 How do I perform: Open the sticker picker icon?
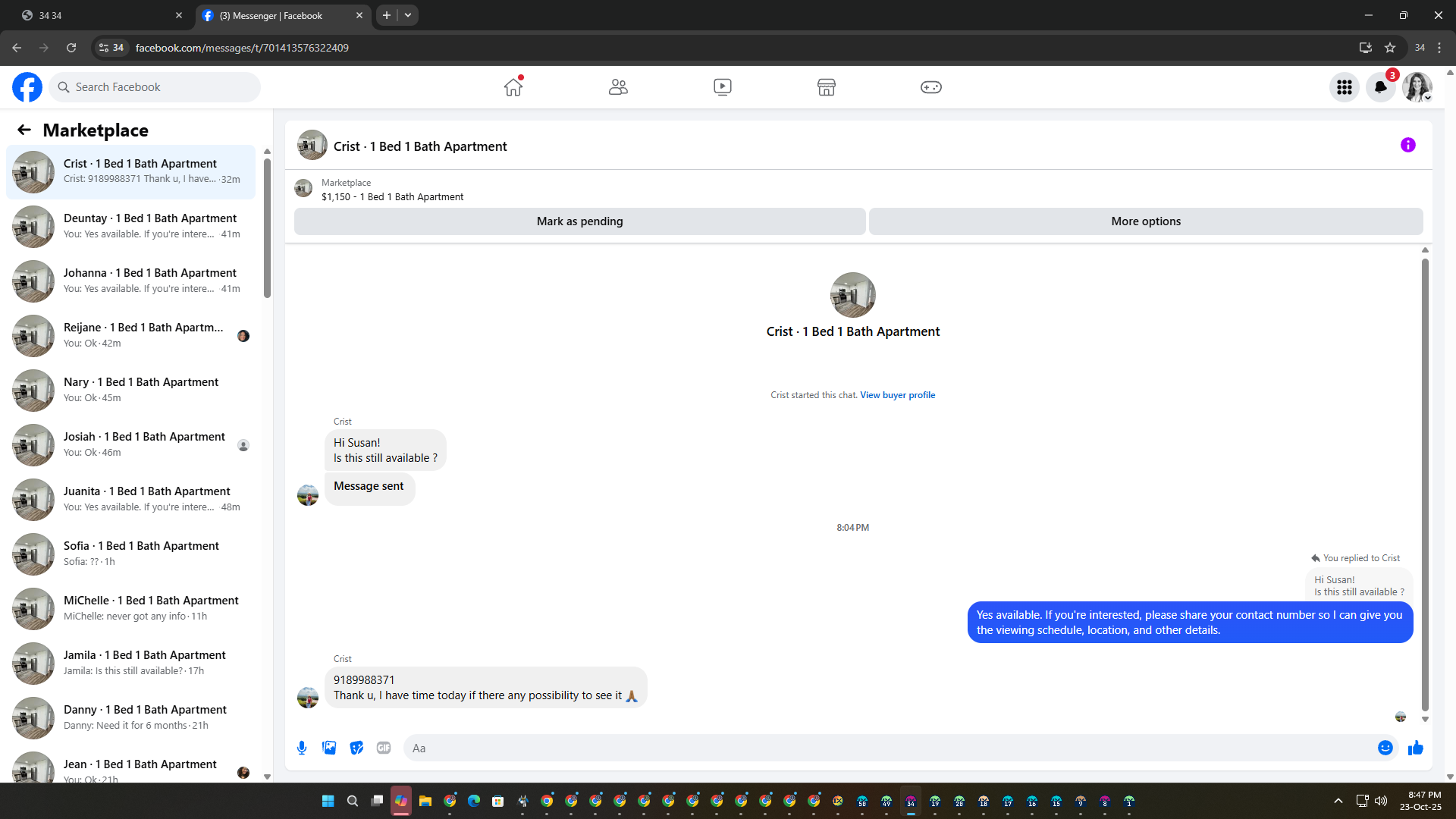(356, 748)
